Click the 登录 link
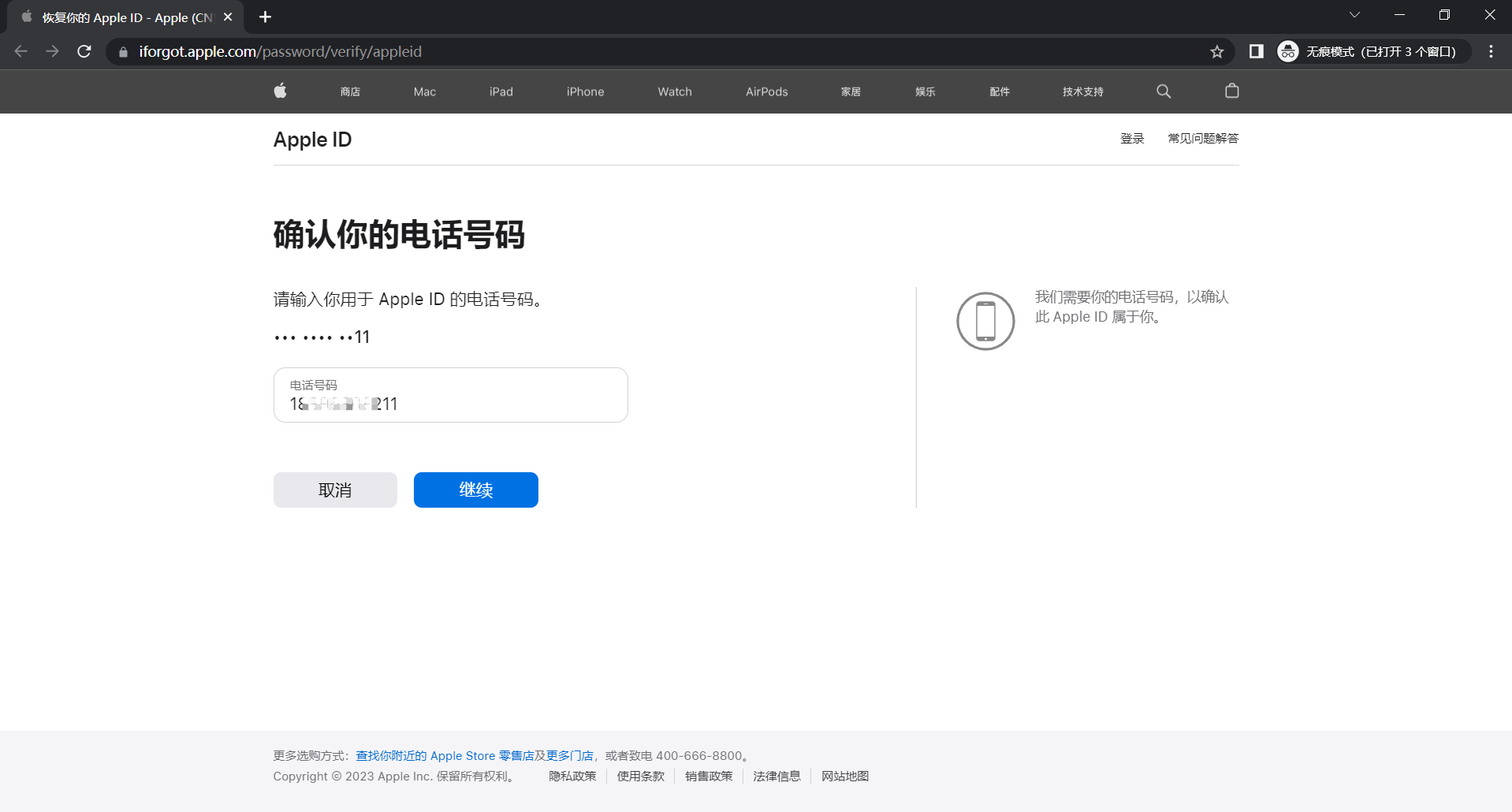Screen dimensions: 1512x812 pos(1132,139)
